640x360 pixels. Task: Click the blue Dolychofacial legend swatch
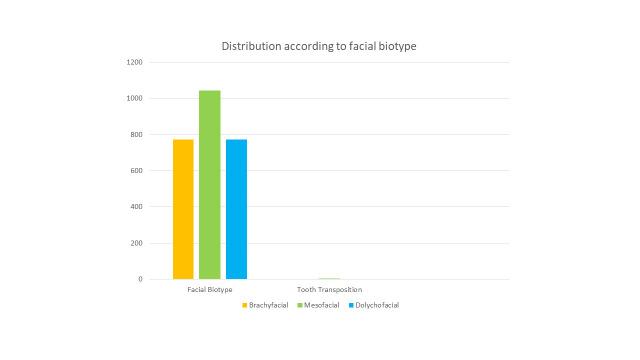[x=351, y=305]
